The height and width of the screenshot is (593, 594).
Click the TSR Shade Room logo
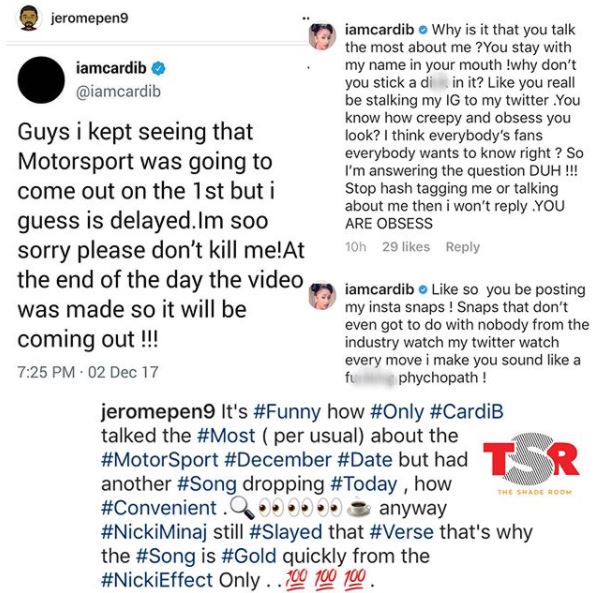coord(532,464)
